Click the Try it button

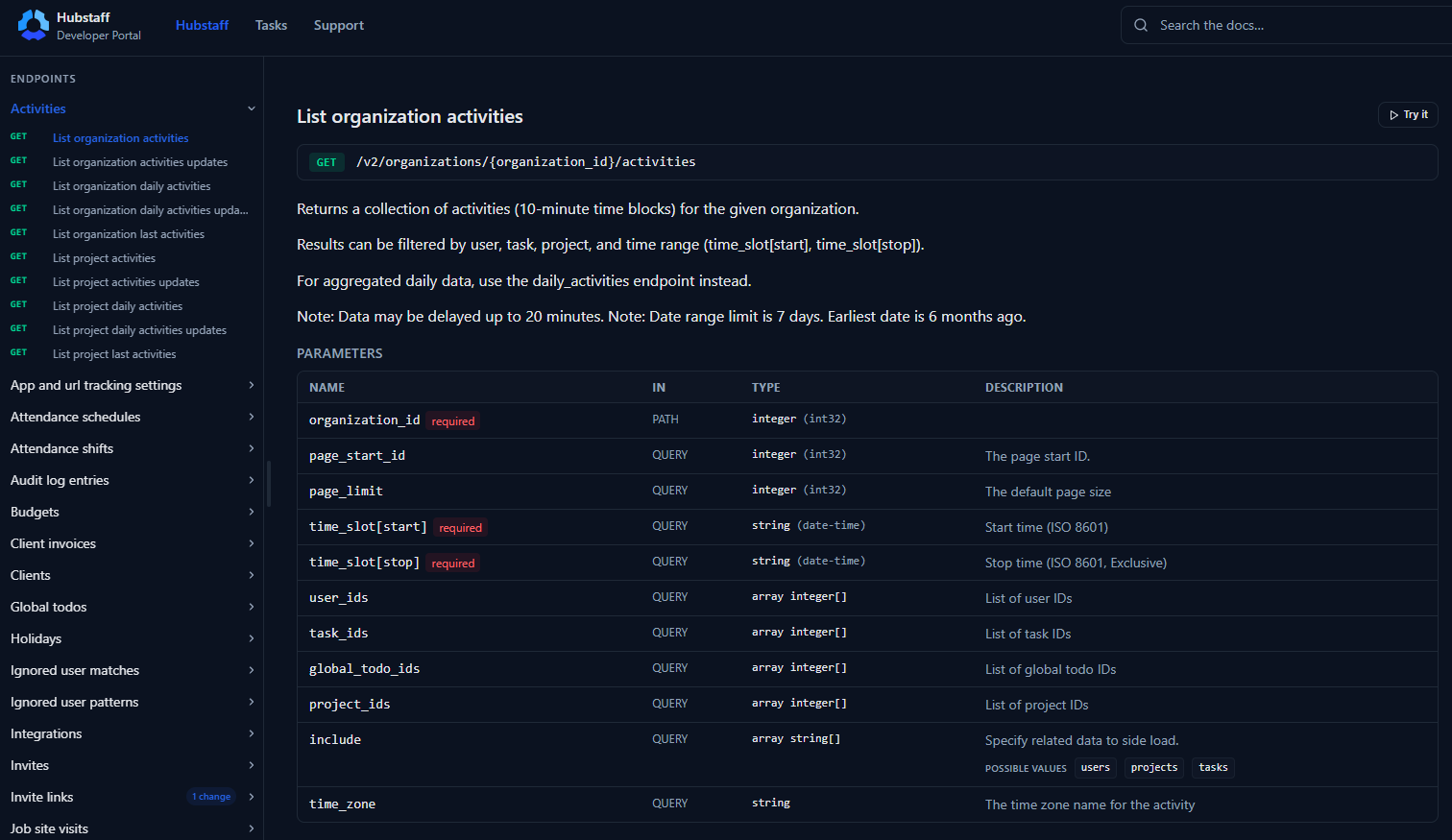point(1408,115)
